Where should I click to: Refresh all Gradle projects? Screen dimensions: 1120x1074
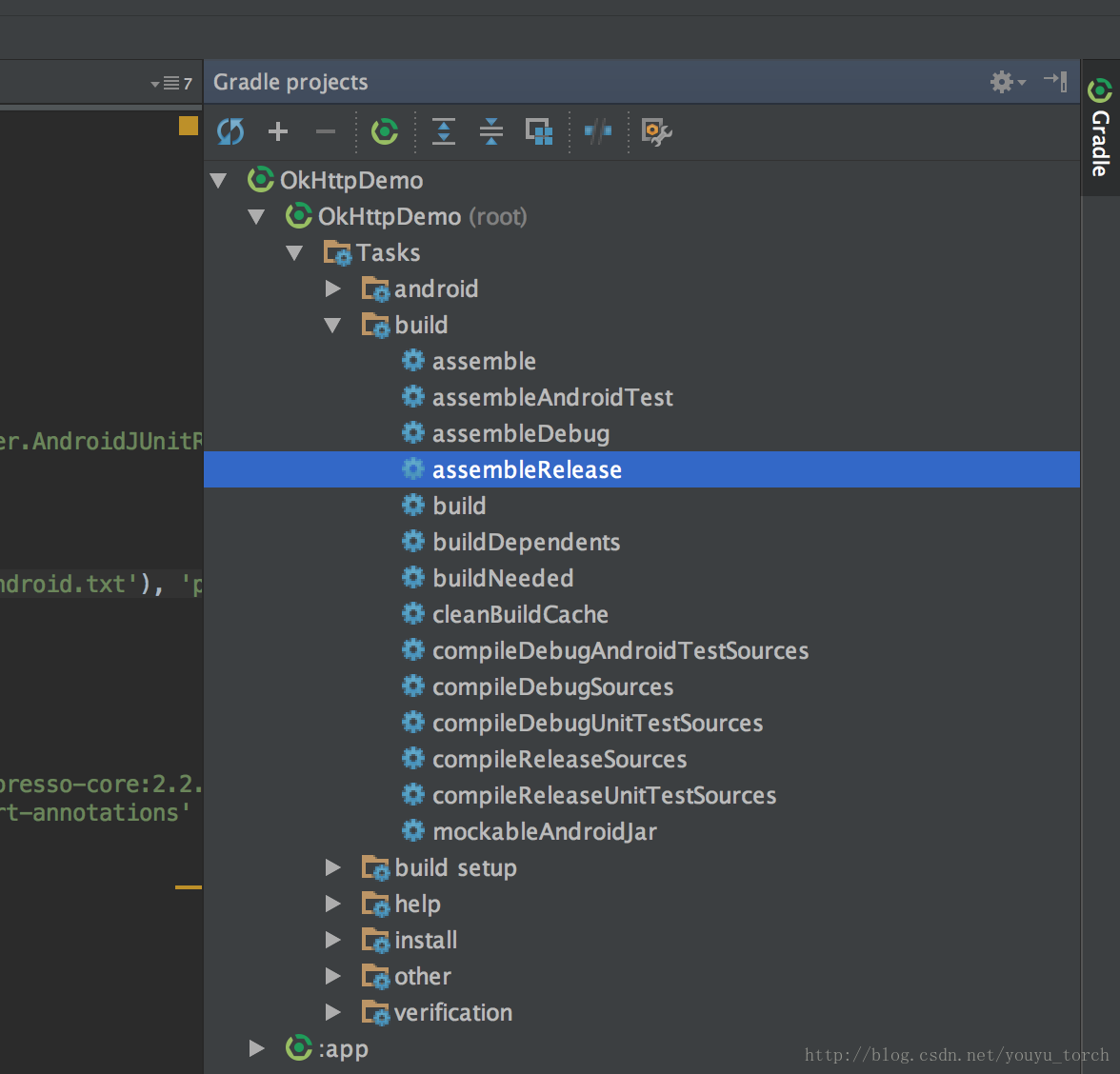[x=230, y=131]
